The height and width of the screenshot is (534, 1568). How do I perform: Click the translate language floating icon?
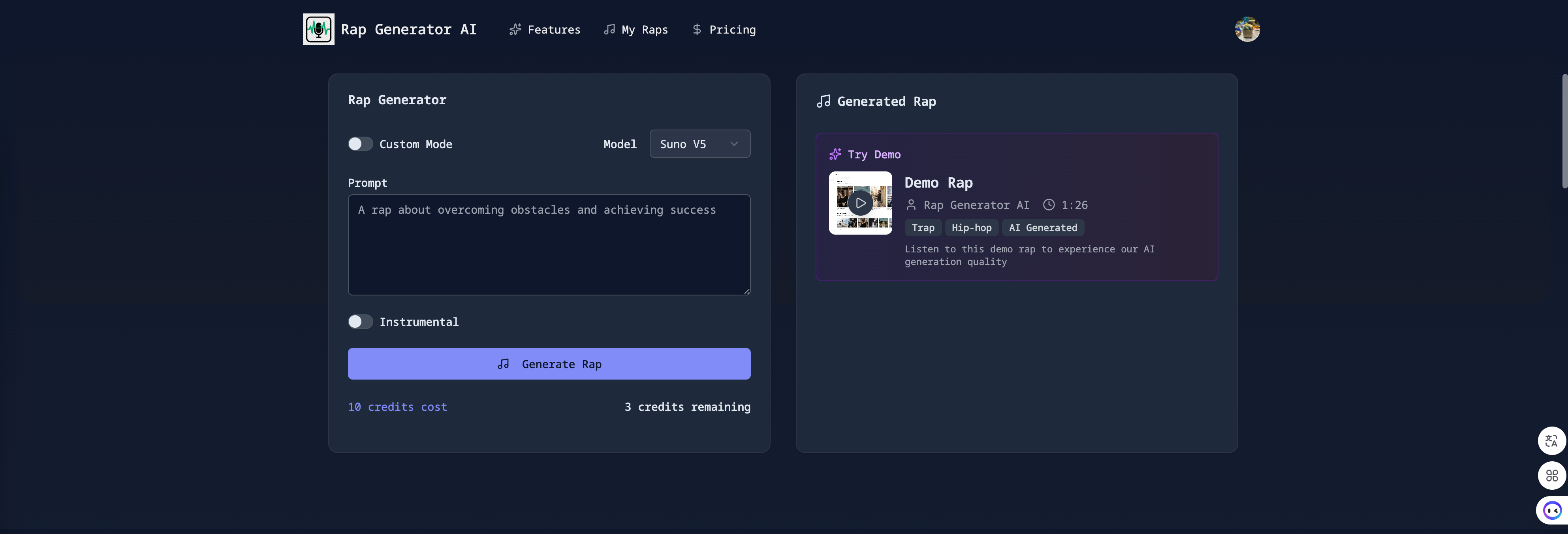[x=1551, y=441]
